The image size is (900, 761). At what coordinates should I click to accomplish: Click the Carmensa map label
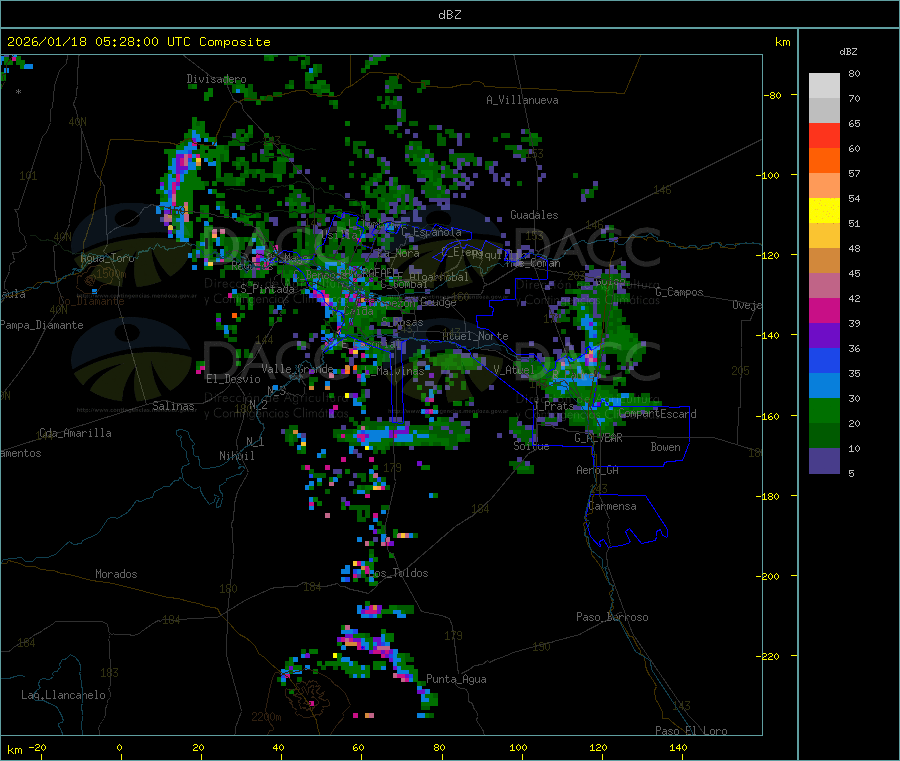612,506
